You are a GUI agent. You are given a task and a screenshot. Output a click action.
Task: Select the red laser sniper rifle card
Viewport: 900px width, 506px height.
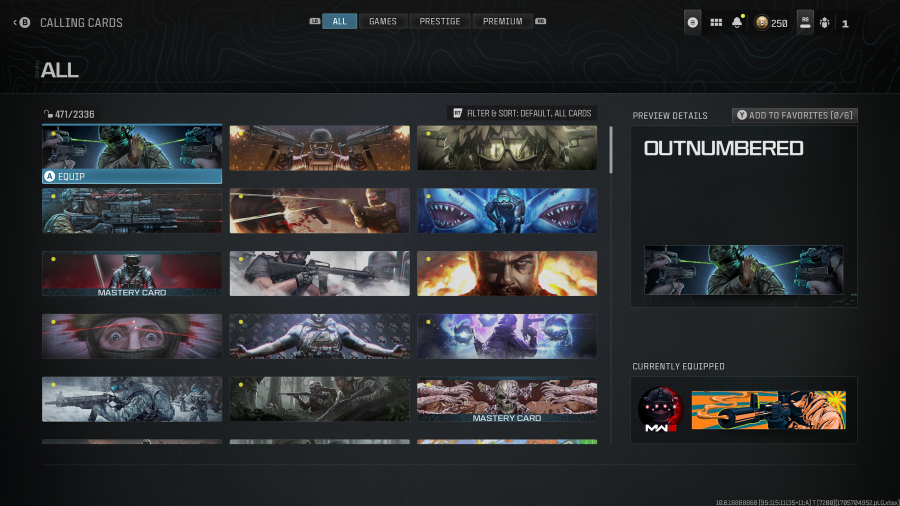[x=132, y=211]
